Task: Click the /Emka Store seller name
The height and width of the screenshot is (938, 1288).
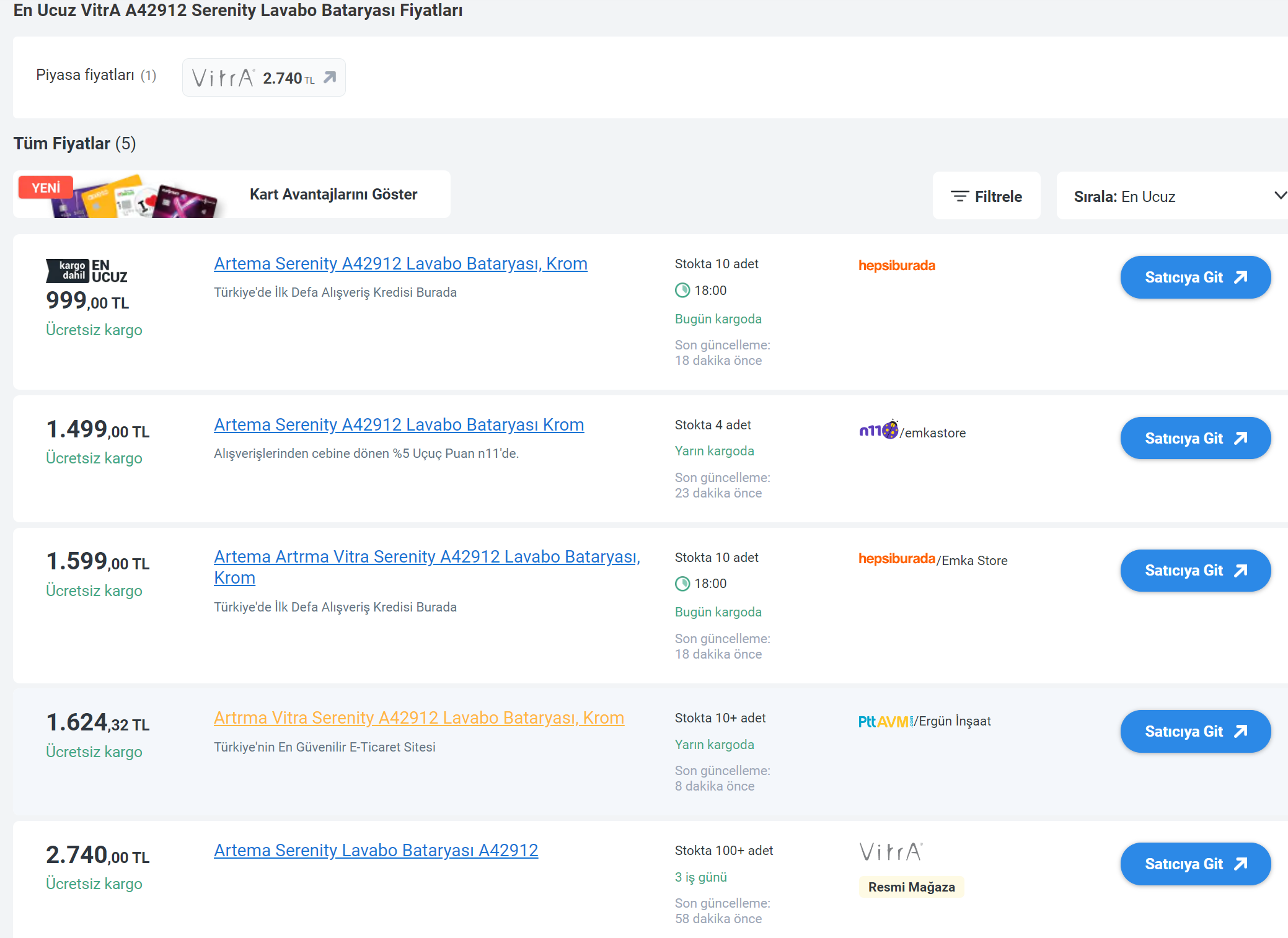Action: click(x=972, y=560)
